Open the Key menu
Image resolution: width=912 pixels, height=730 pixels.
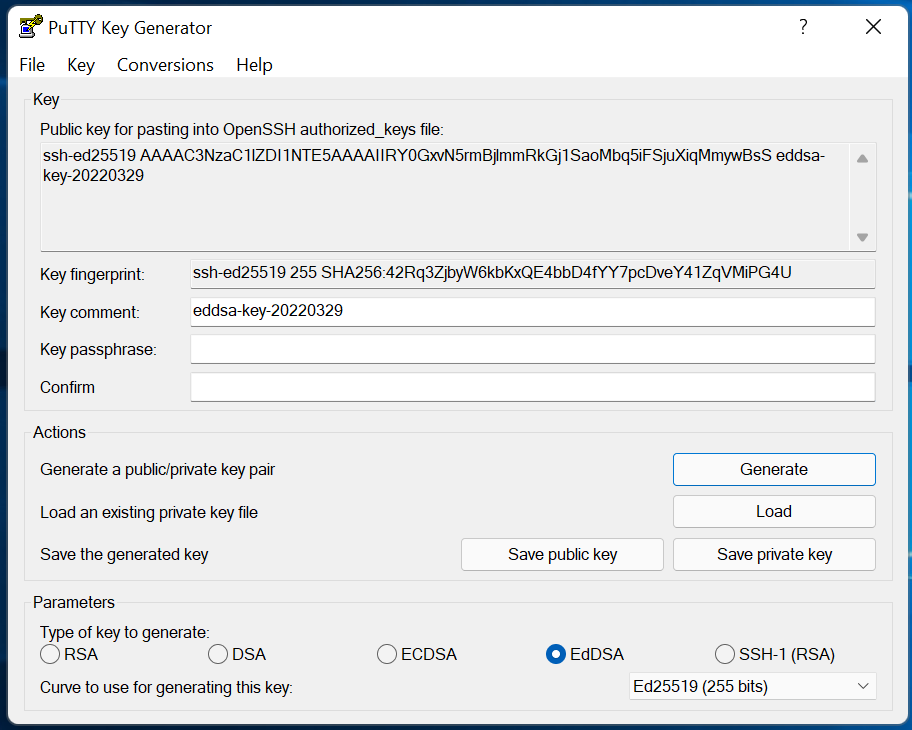pyautogui.click(x=80, y=65)
